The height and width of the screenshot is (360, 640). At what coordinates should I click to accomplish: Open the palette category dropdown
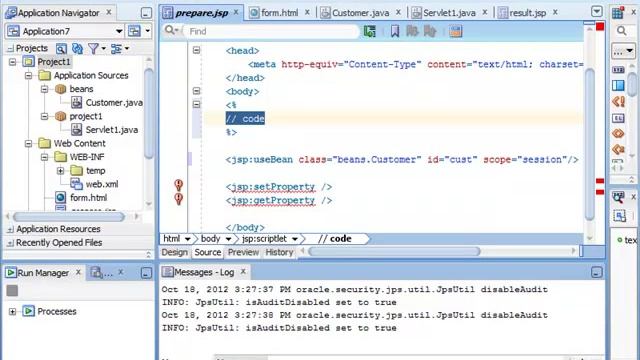pyautogui.click(x=623, y=52)
